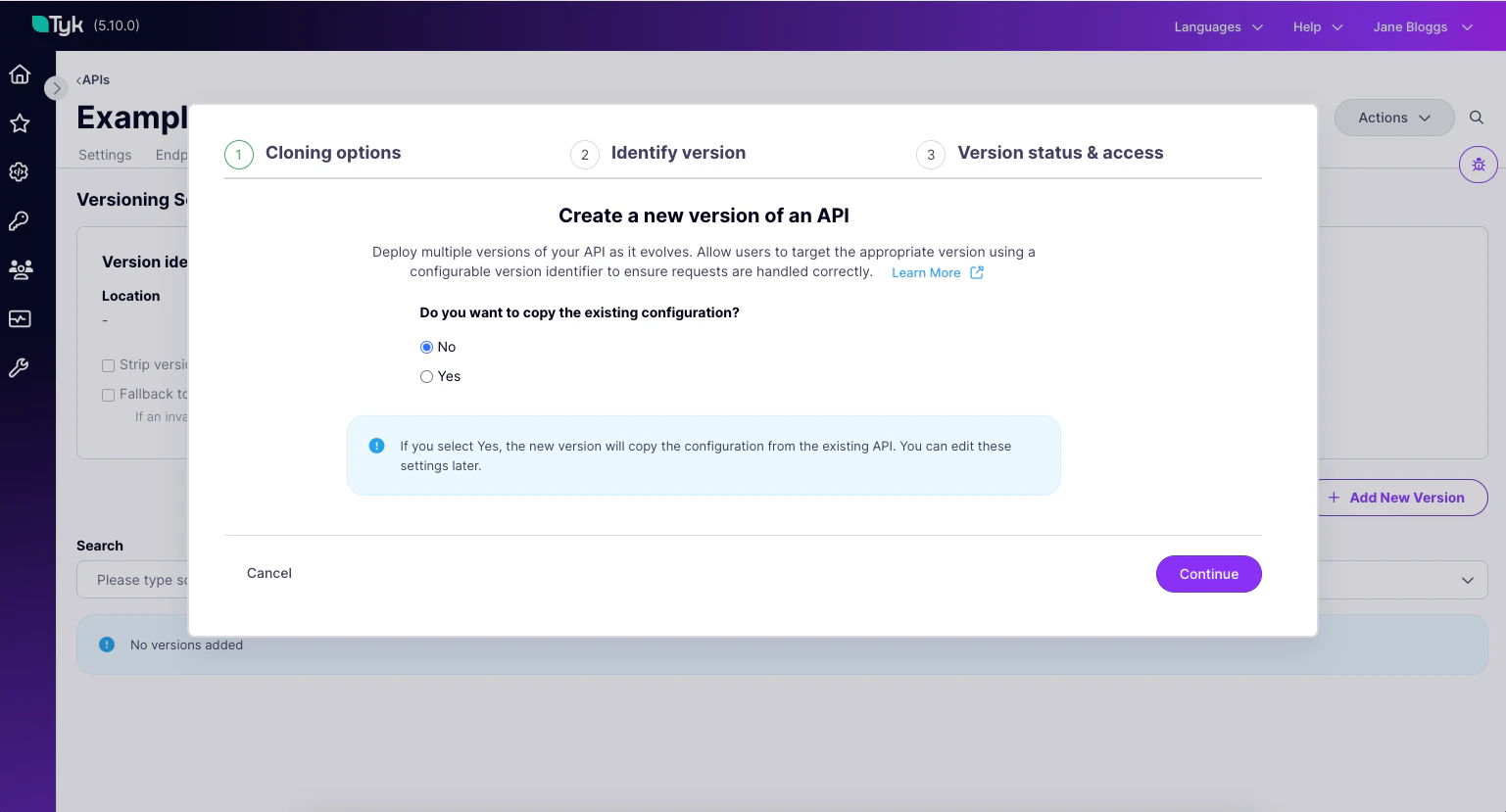The width and height of the screenshot is (1506, 812).
Task: Expand the Actions dropdown
Action: coord(1393,117)
